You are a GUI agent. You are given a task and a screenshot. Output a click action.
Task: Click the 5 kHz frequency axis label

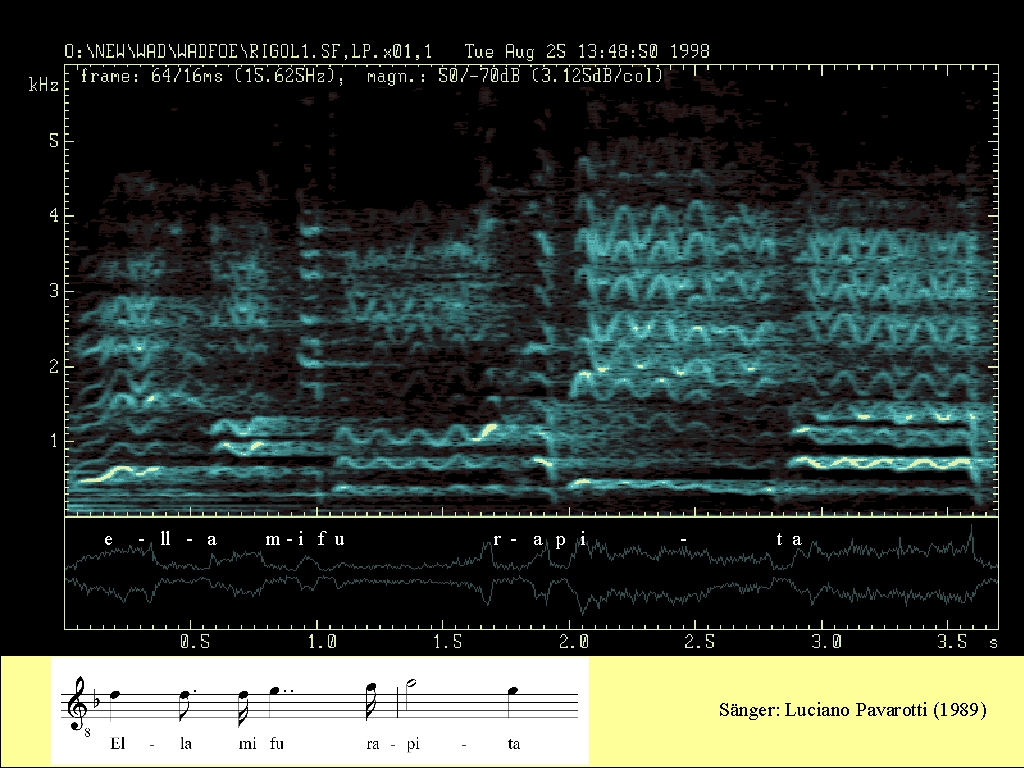point(55,141)
